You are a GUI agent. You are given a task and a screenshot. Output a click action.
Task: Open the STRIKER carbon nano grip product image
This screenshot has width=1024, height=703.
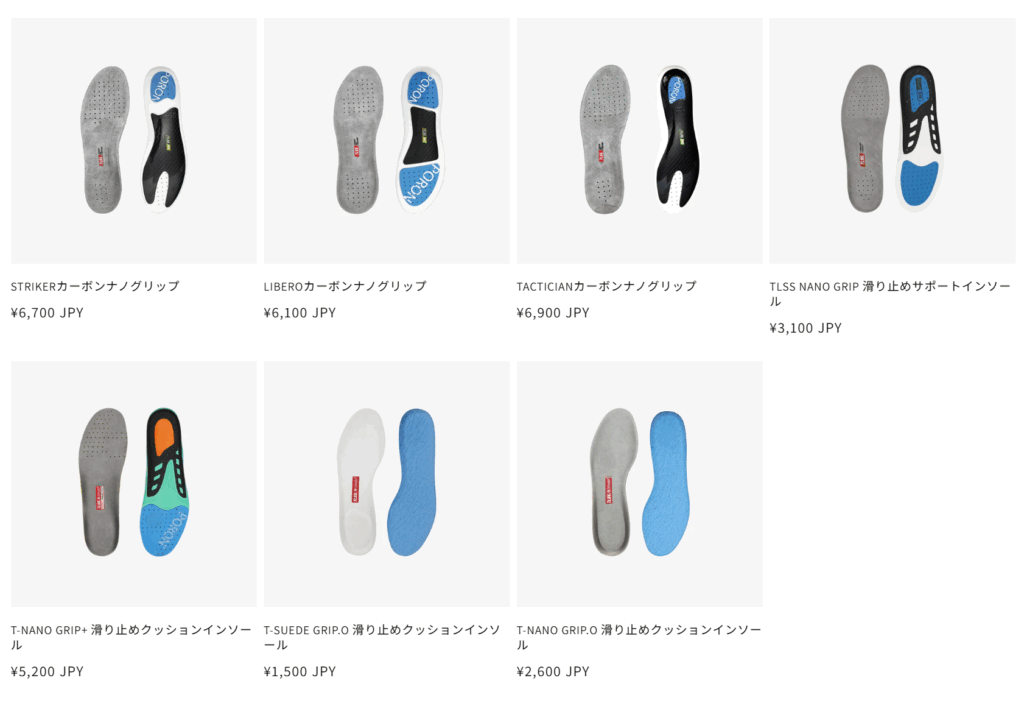(134, 141)
